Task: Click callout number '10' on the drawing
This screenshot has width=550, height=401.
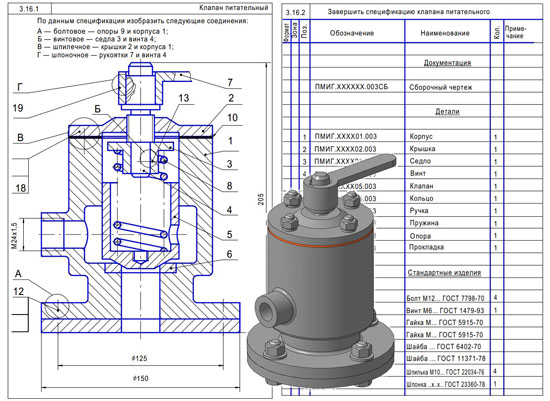Action: coord(232,118)
